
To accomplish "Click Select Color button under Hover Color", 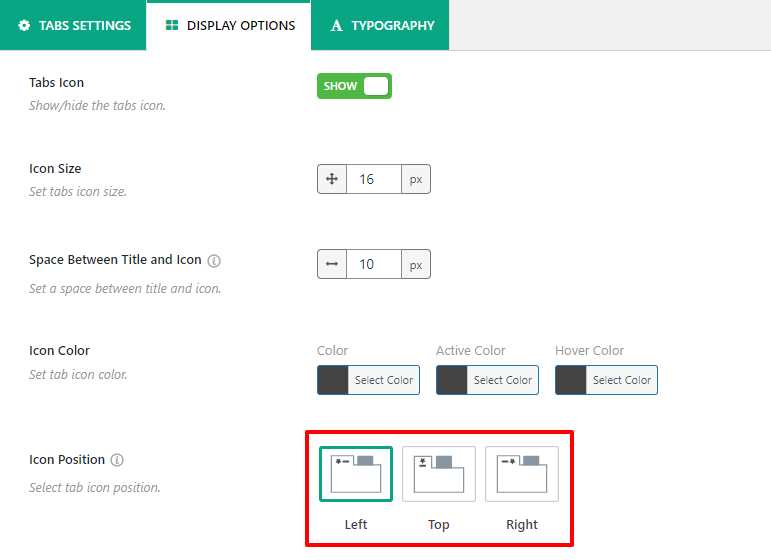I will [621, 380].
